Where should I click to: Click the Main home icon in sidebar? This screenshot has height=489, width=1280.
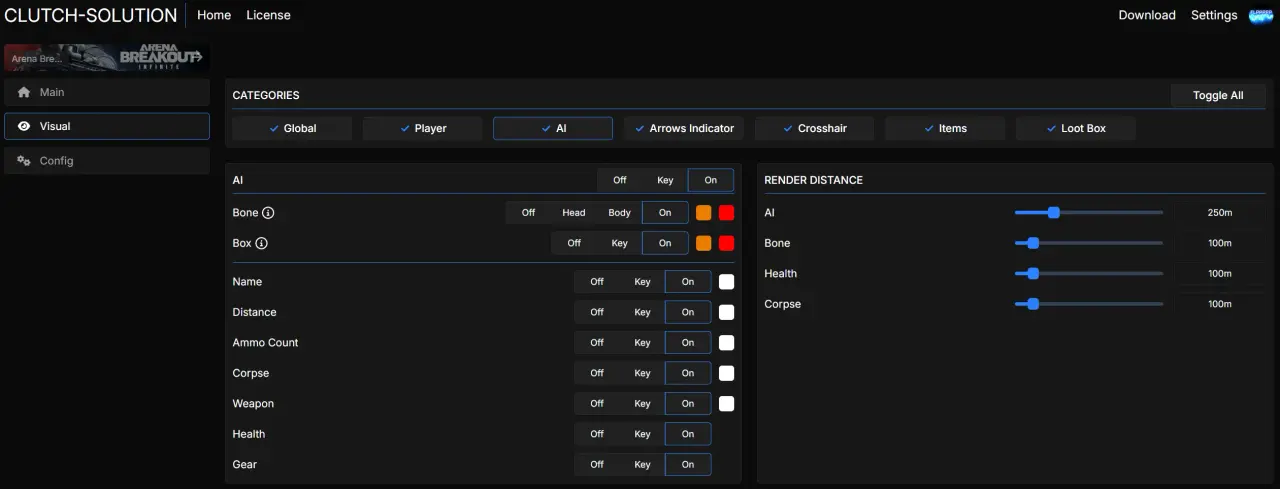(x=24, y=92)
